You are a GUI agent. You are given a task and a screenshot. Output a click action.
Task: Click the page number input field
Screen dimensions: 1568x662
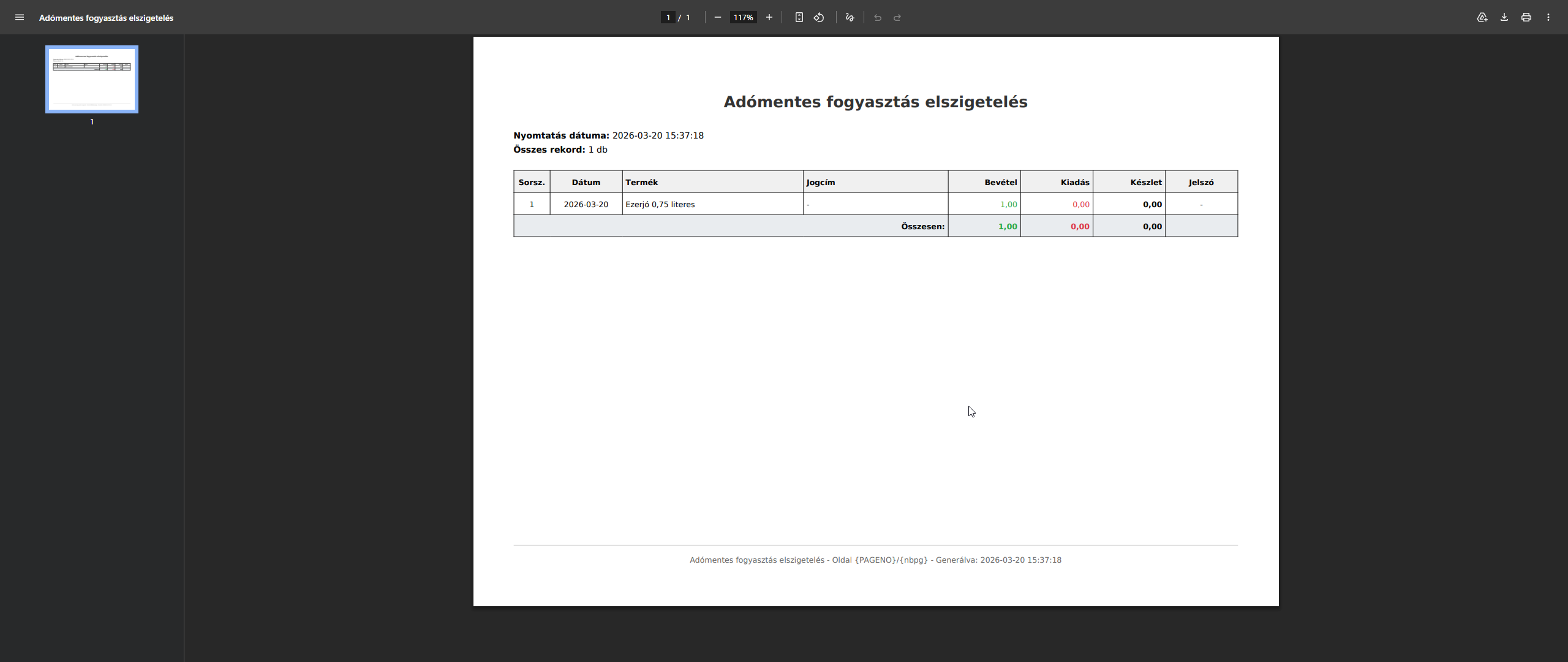668,18
